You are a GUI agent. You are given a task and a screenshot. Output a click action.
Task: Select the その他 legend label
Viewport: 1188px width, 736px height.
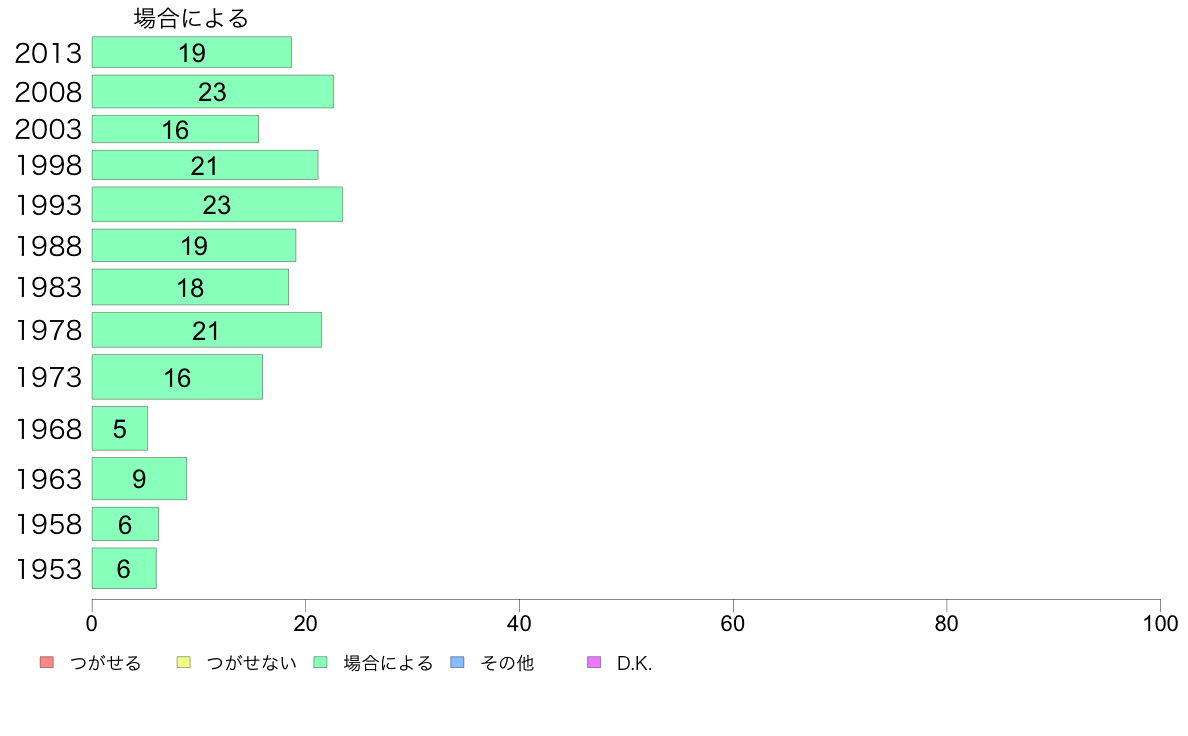click(507, 663)
